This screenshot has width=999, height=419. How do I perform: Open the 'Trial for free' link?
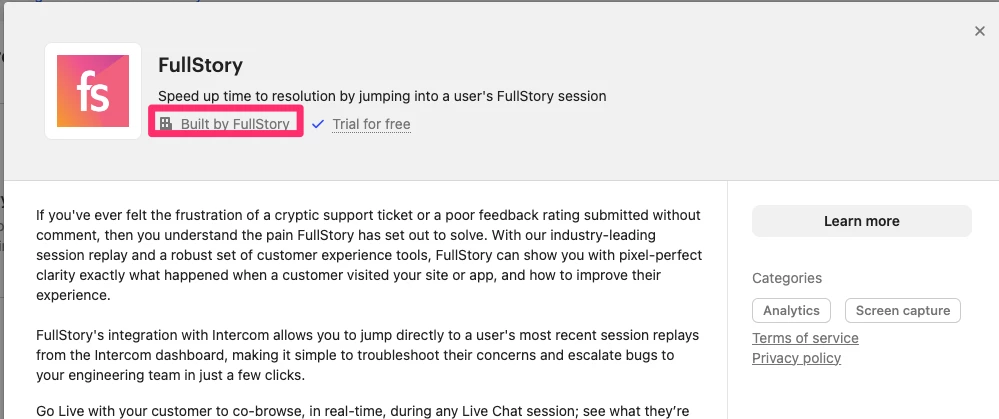tap(371, 124)
